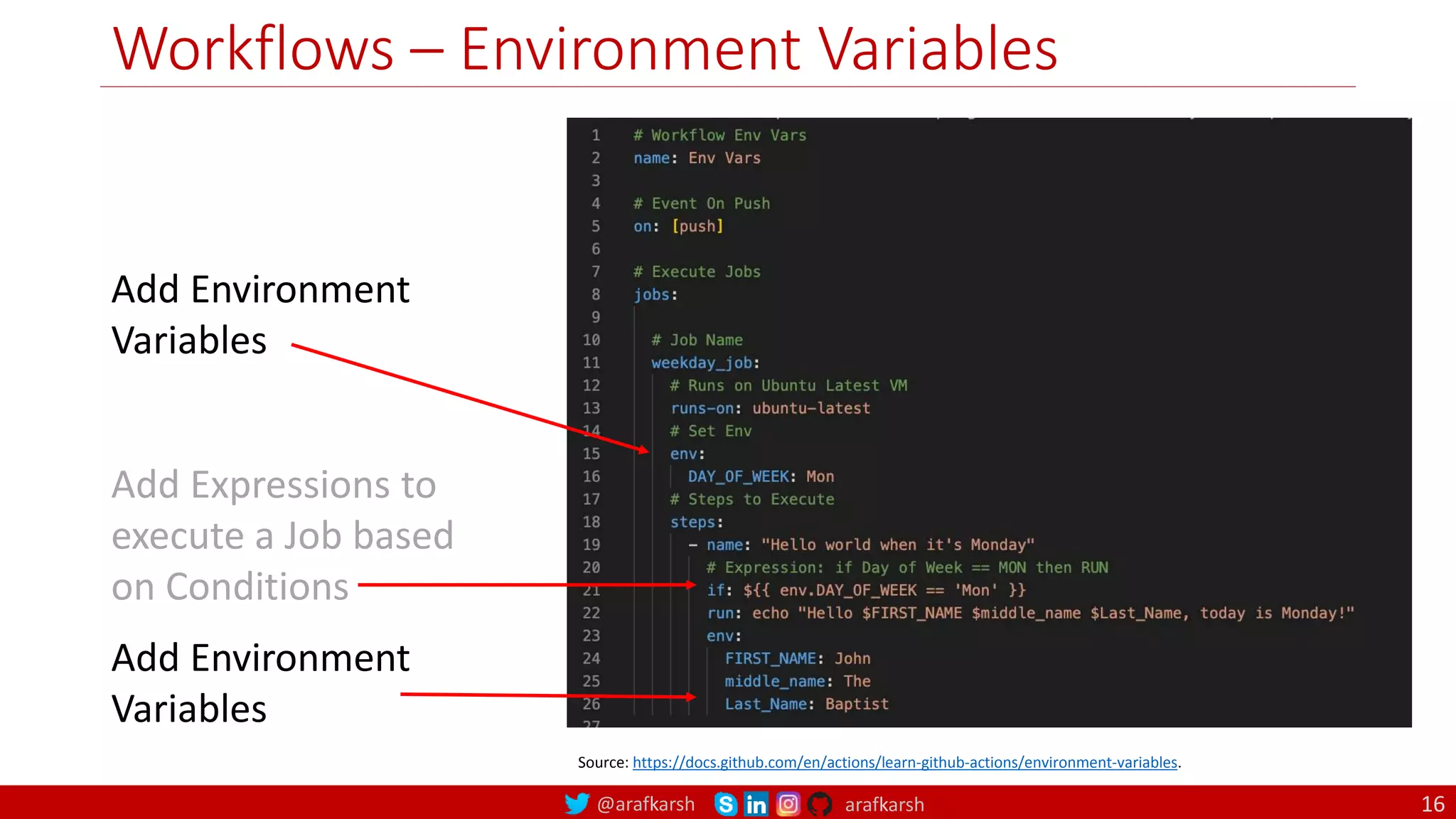The height and width of the screenshot is (819, 1456).
Task: Click line number 8 in the code gutter
Action: 596,294
